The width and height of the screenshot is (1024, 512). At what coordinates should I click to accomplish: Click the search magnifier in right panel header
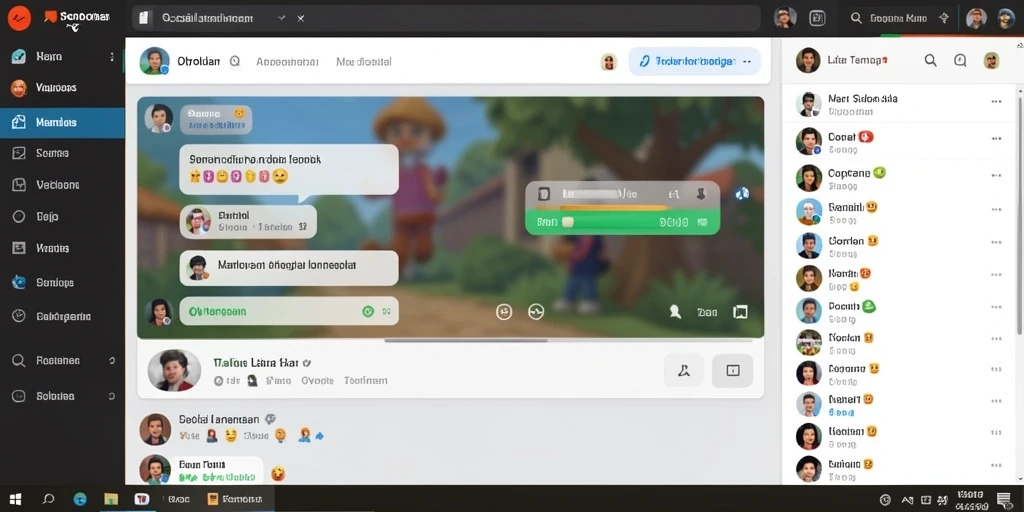(931, 61)
